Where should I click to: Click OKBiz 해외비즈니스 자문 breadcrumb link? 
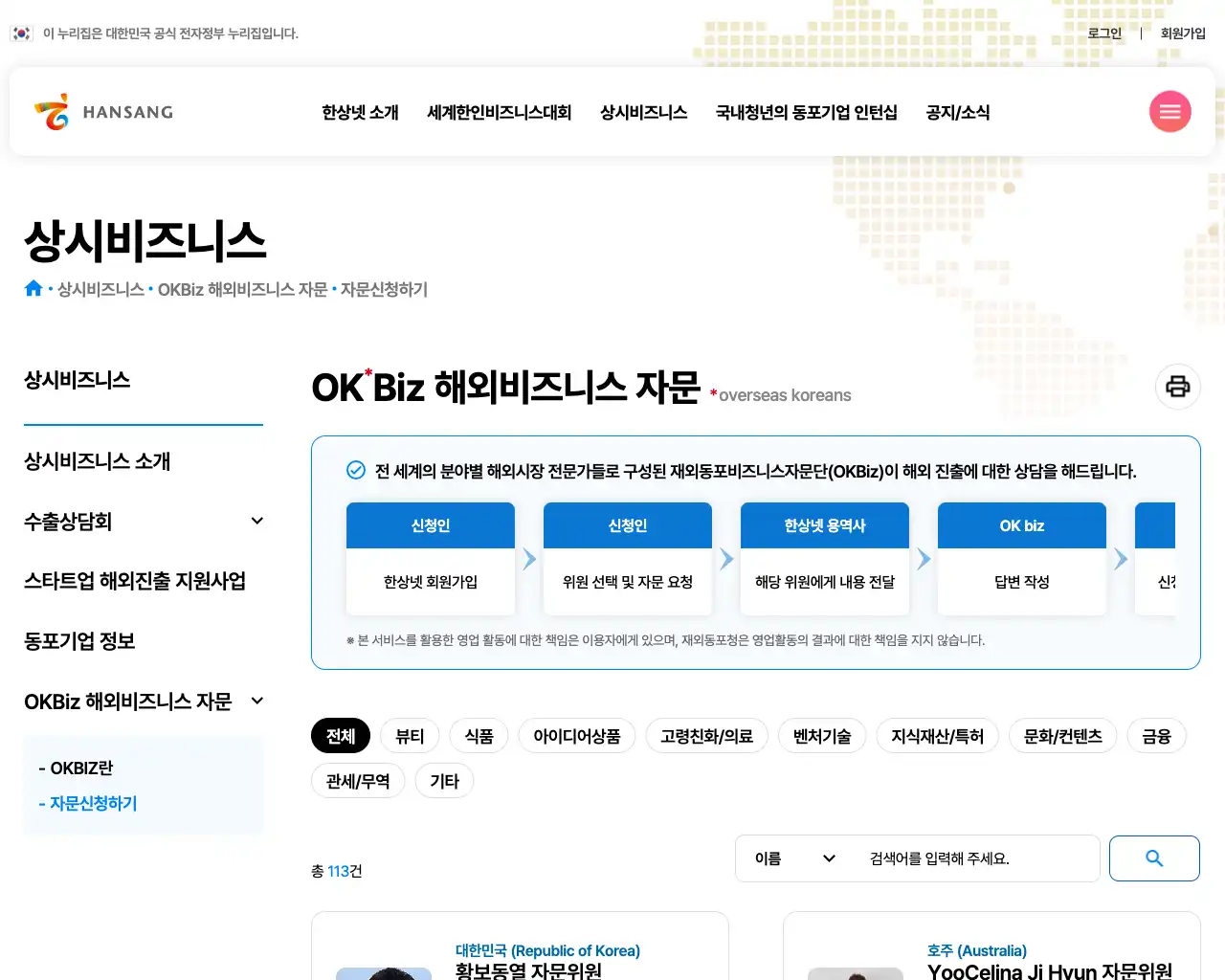(x=242, y=289)
